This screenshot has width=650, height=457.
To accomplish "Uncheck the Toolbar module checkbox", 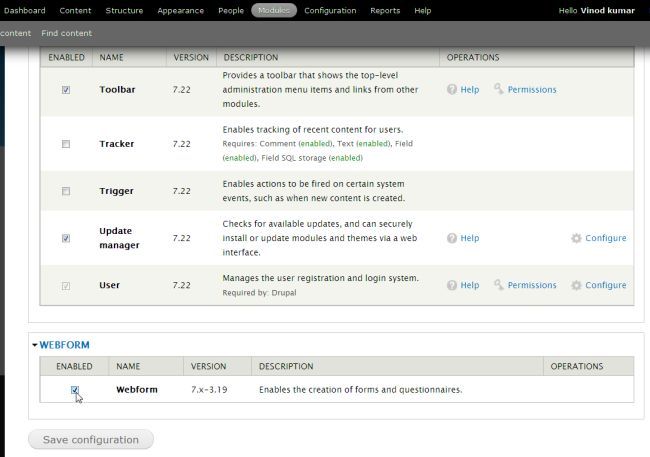I will (66, 90).
